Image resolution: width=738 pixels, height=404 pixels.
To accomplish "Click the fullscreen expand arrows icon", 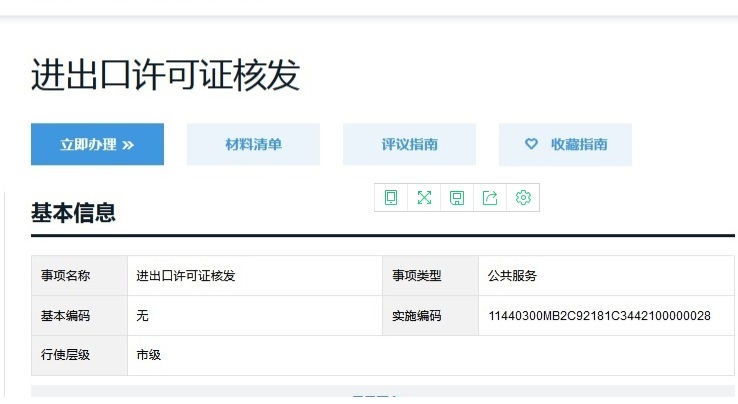I will pyautogui.click(x=424, y=198).
